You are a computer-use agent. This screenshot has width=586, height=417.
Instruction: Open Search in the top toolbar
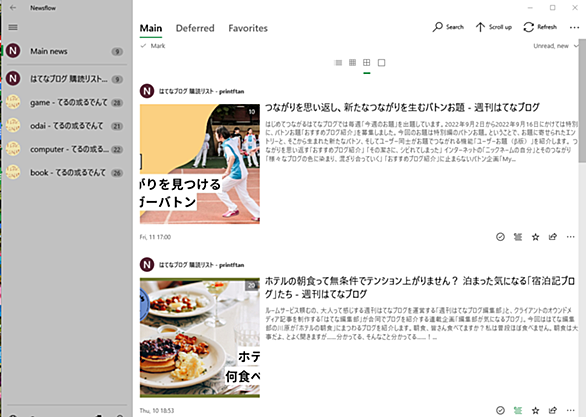tap(448, 27)
